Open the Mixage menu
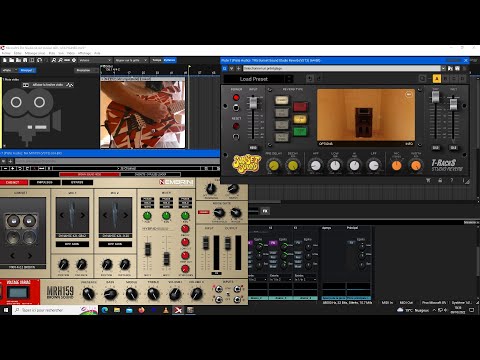The width and height of the screenshot is (480, 360). (x=35, y=53)
